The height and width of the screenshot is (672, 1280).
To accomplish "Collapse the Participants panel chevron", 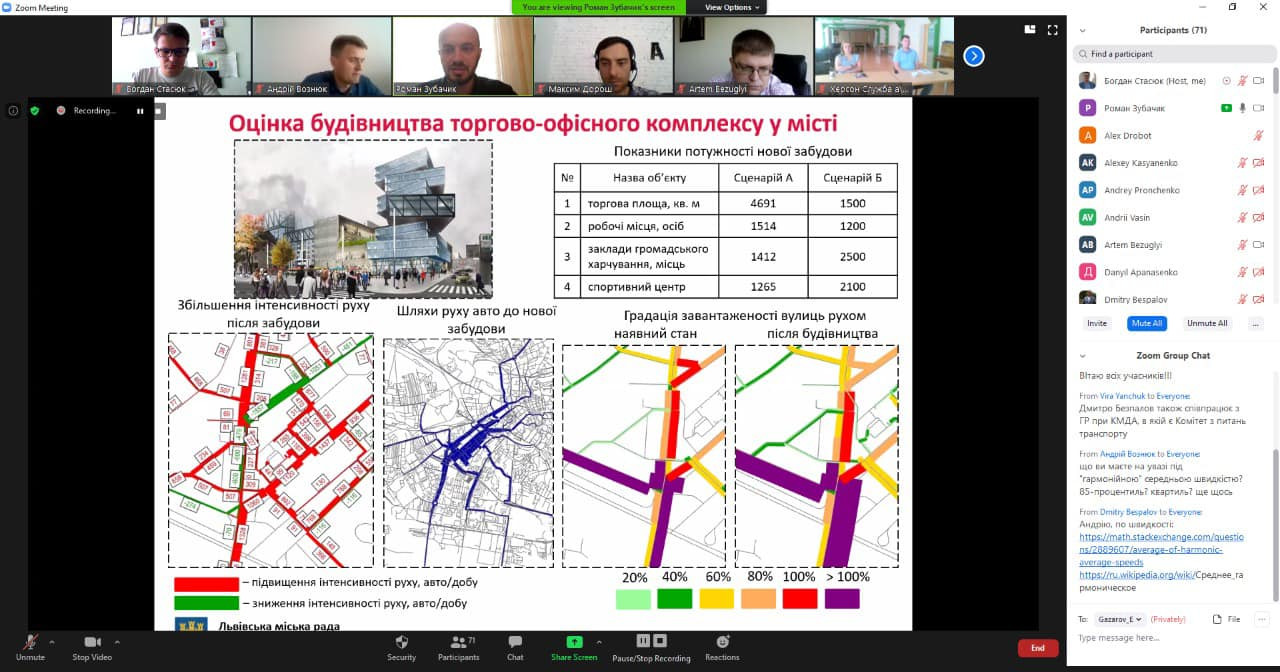I will click(x=1082, y=30).
